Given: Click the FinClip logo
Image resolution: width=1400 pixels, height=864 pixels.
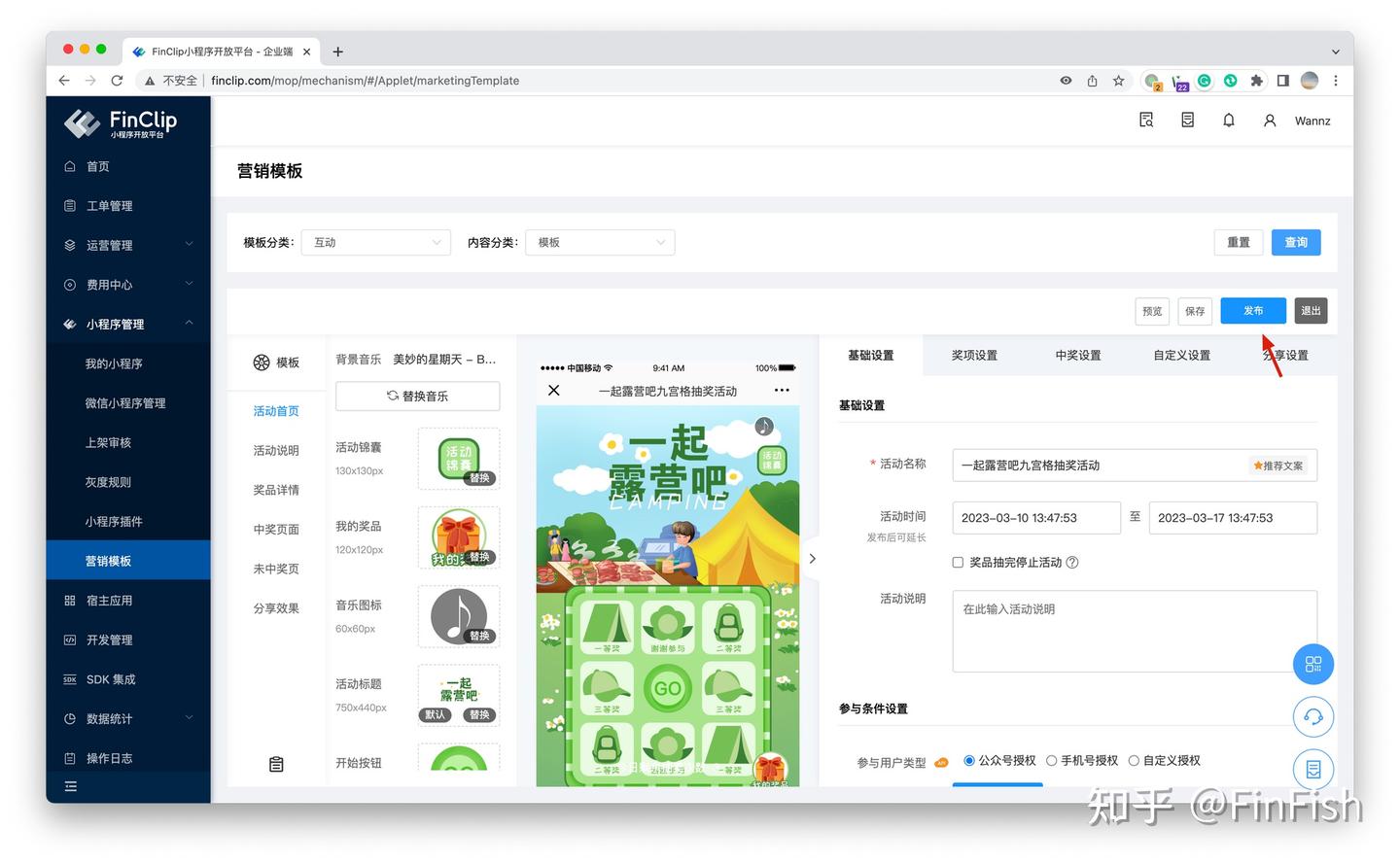Looking at the screenshot, I should point(121,123).
